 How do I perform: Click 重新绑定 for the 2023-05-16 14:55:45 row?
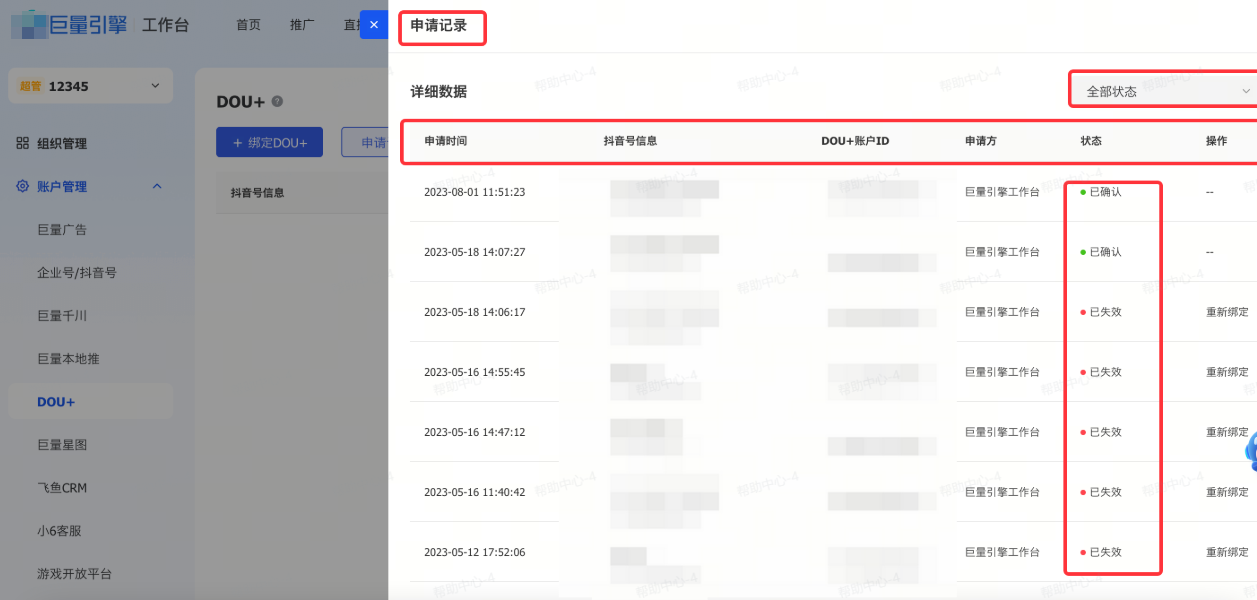coord(1227,372)
